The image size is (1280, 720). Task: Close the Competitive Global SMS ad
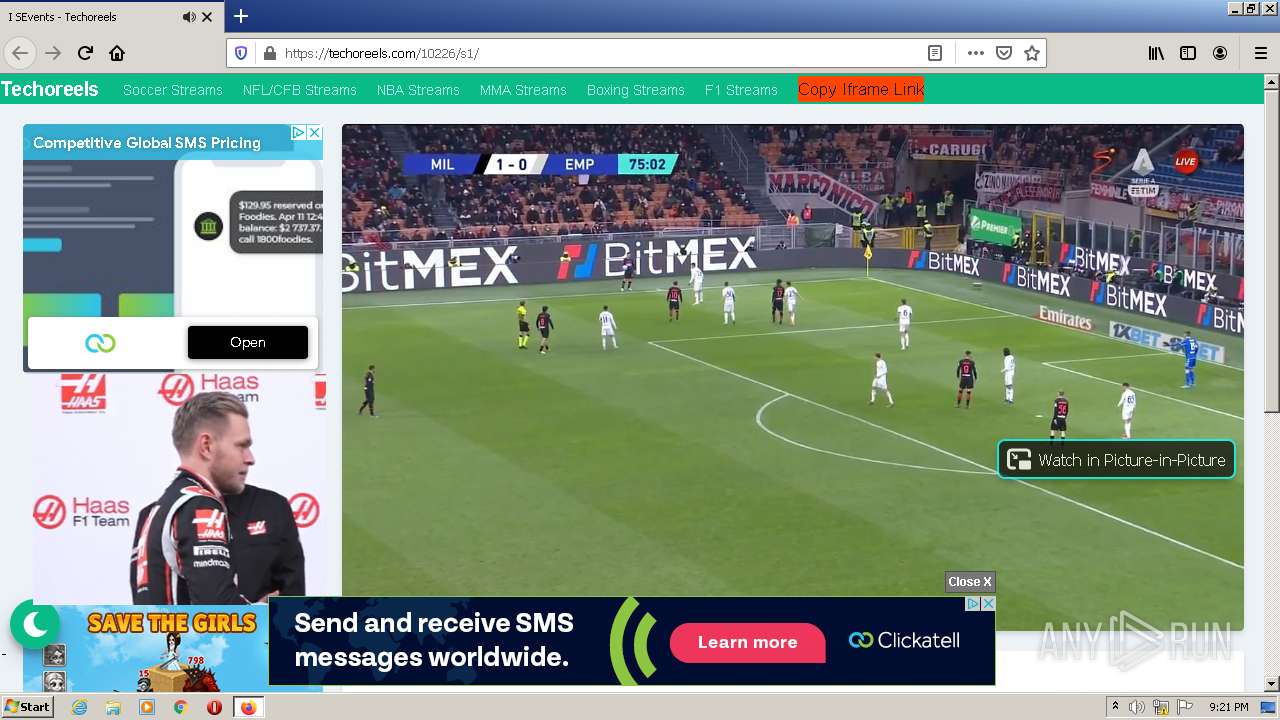(x=314, y=132)
